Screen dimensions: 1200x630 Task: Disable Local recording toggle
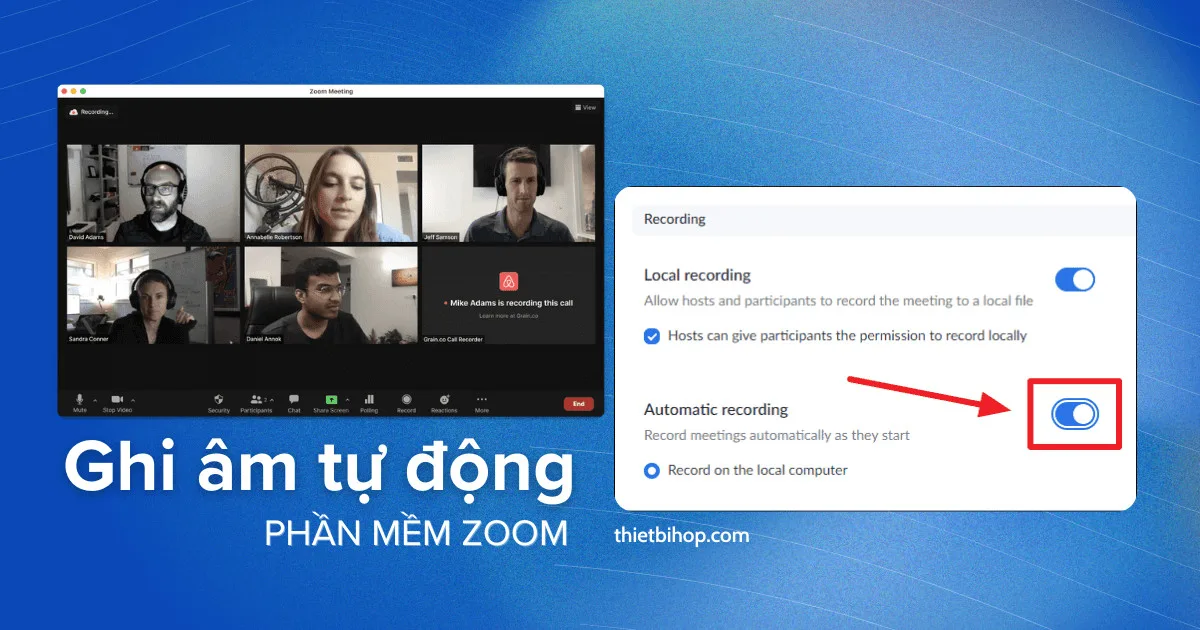(x=1074, y=280)
